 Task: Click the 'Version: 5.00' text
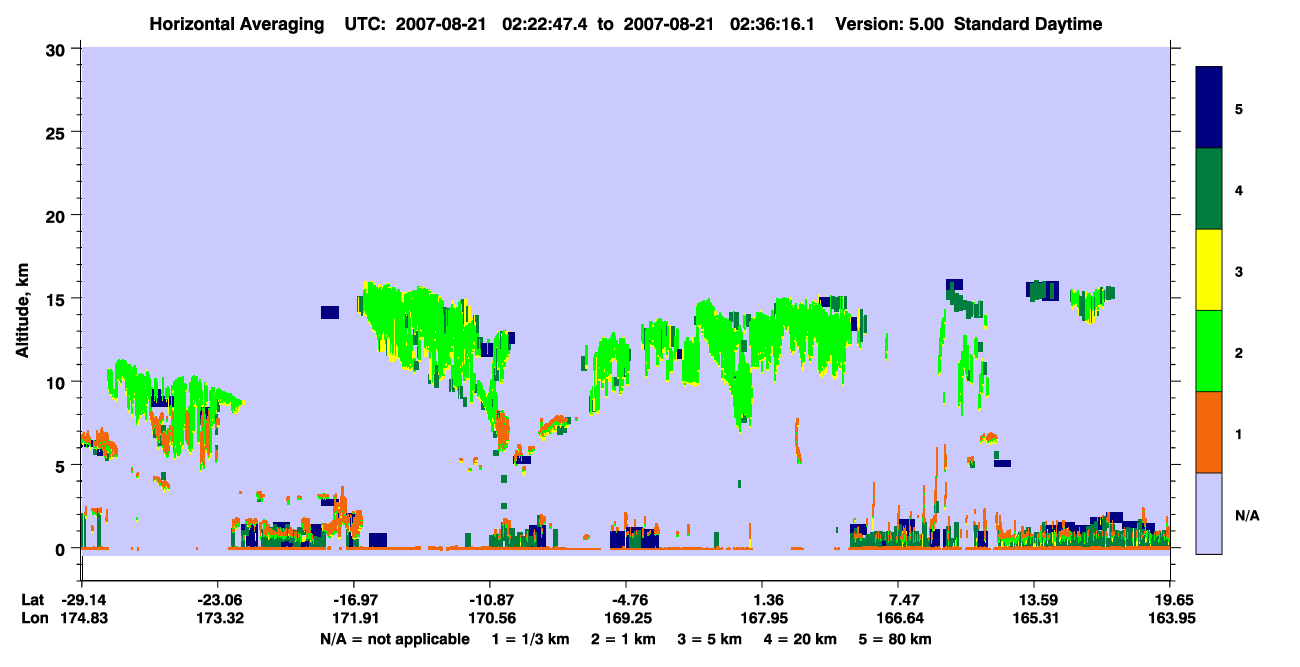(890, 24)
